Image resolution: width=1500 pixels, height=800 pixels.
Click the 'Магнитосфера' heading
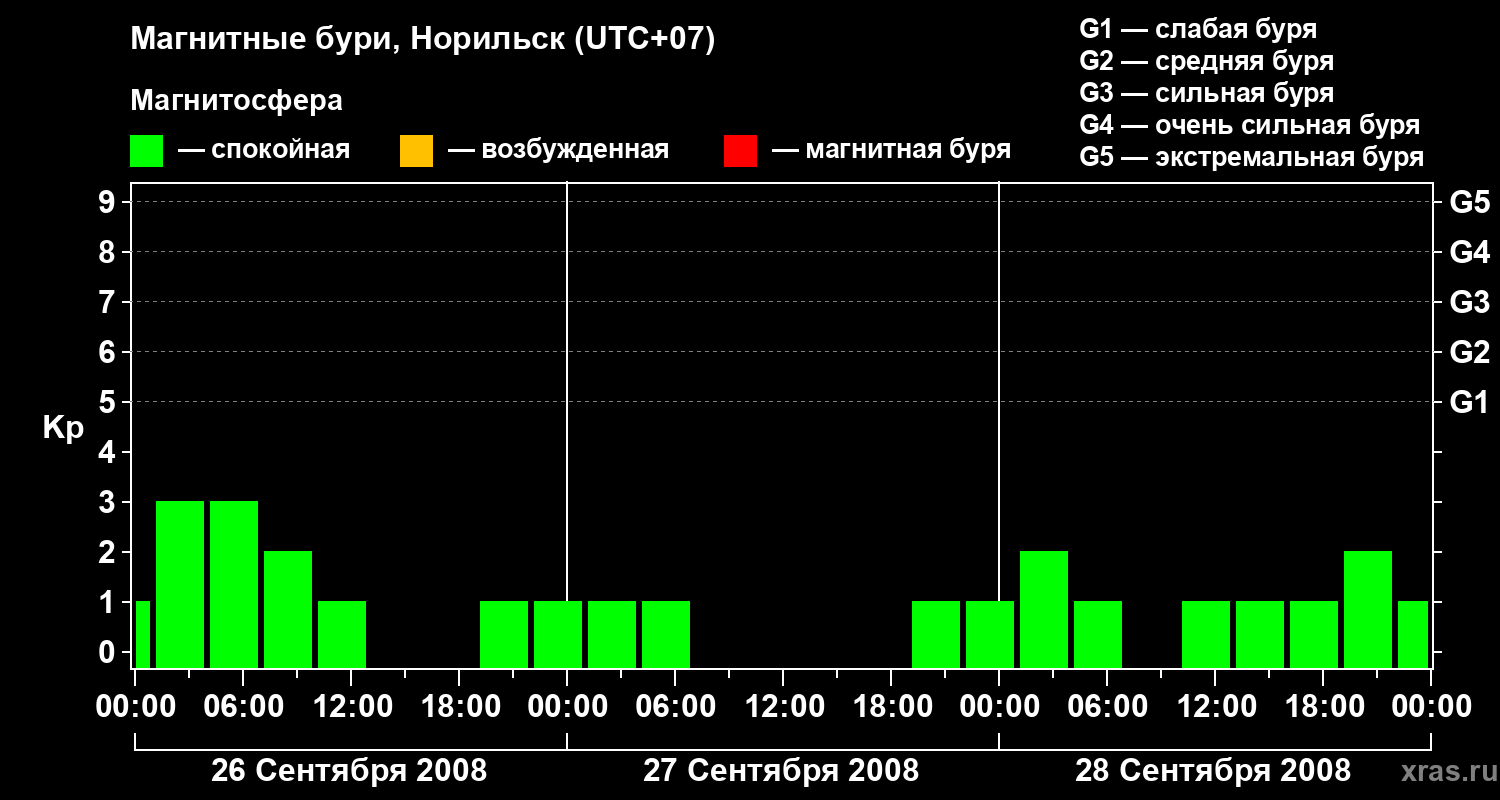[236, 101]
